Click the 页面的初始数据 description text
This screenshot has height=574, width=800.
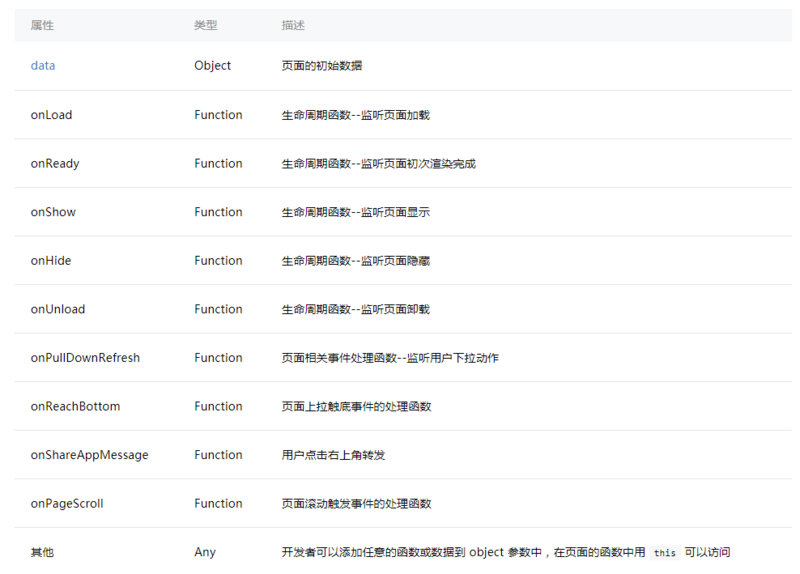click(322, 66)
